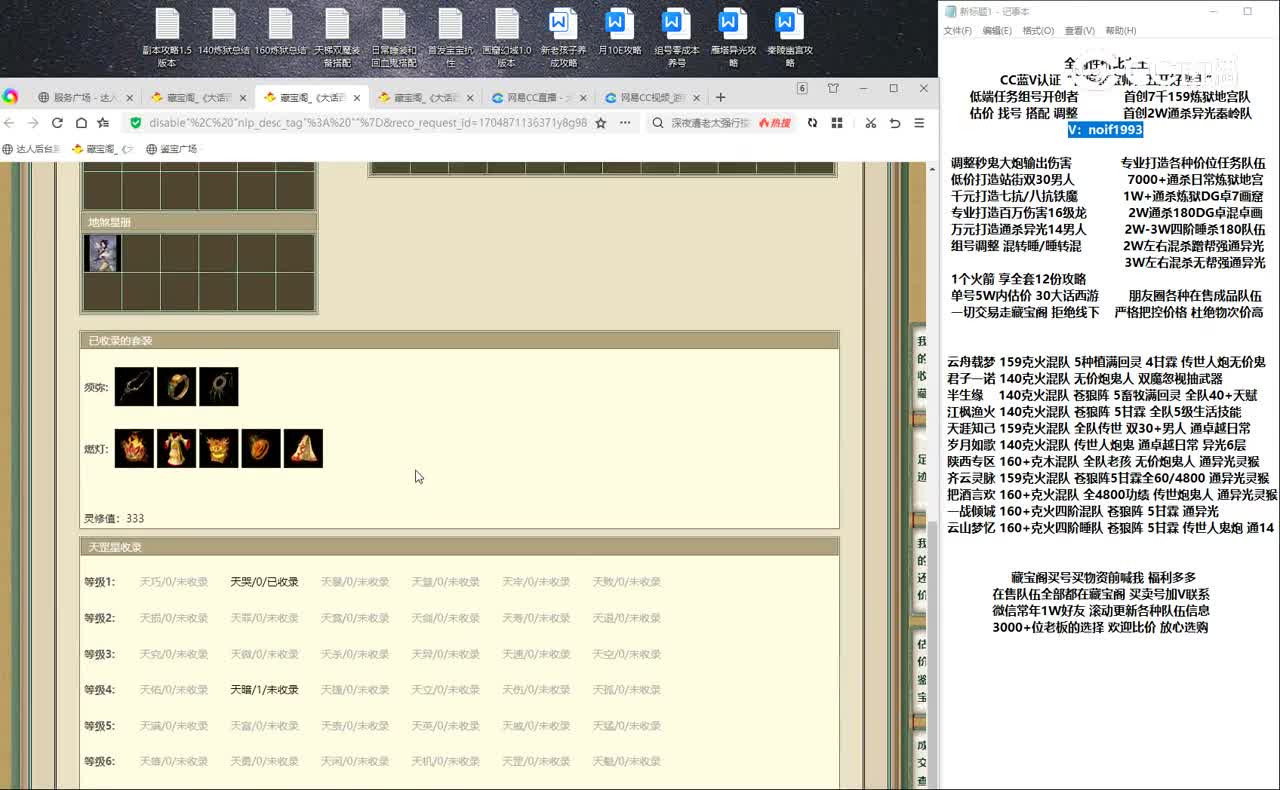This screenshot has height=790, width=1280.
Task: Open the 雁塔异光攻略 document
Action: point(733,38)
